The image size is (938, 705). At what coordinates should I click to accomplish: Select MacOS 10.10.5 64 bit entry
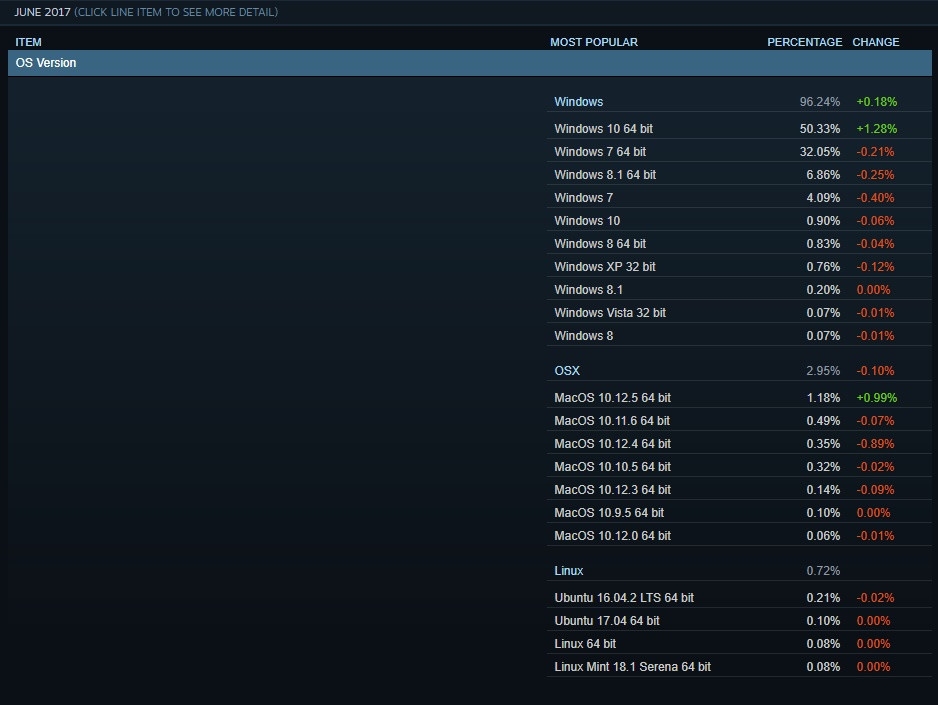(739, 466)
